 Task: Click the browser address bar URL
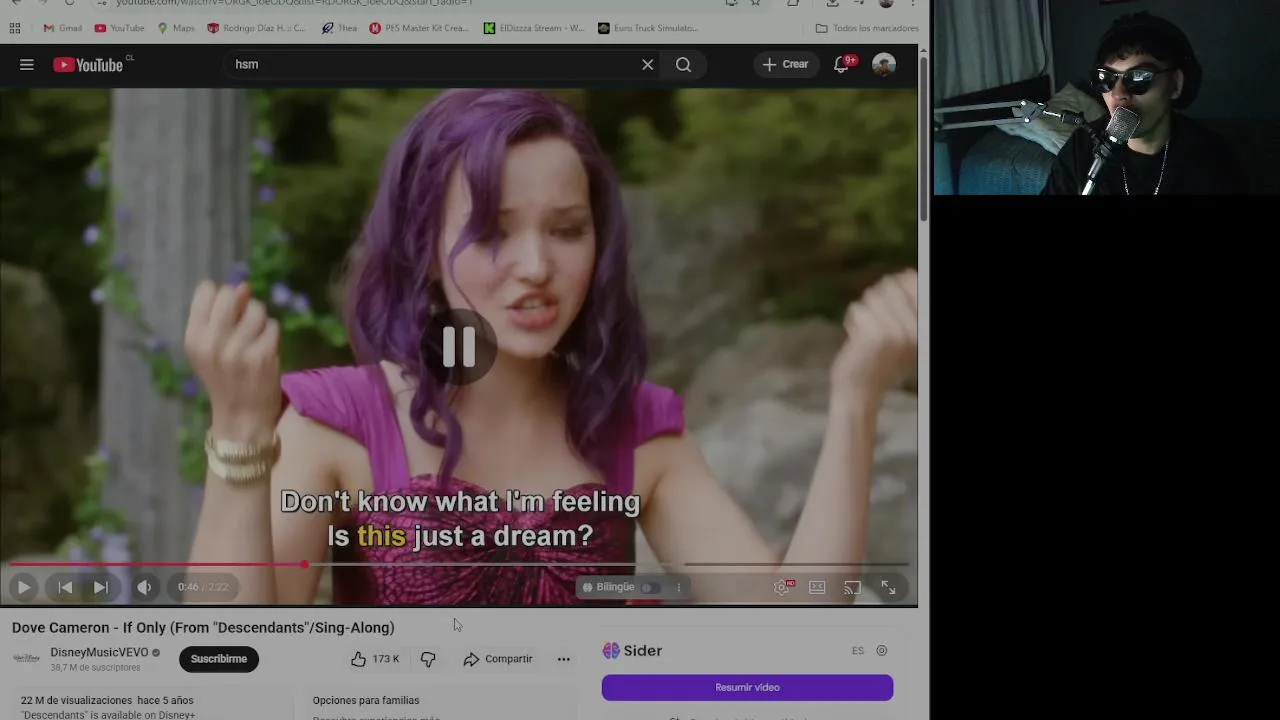294,3
